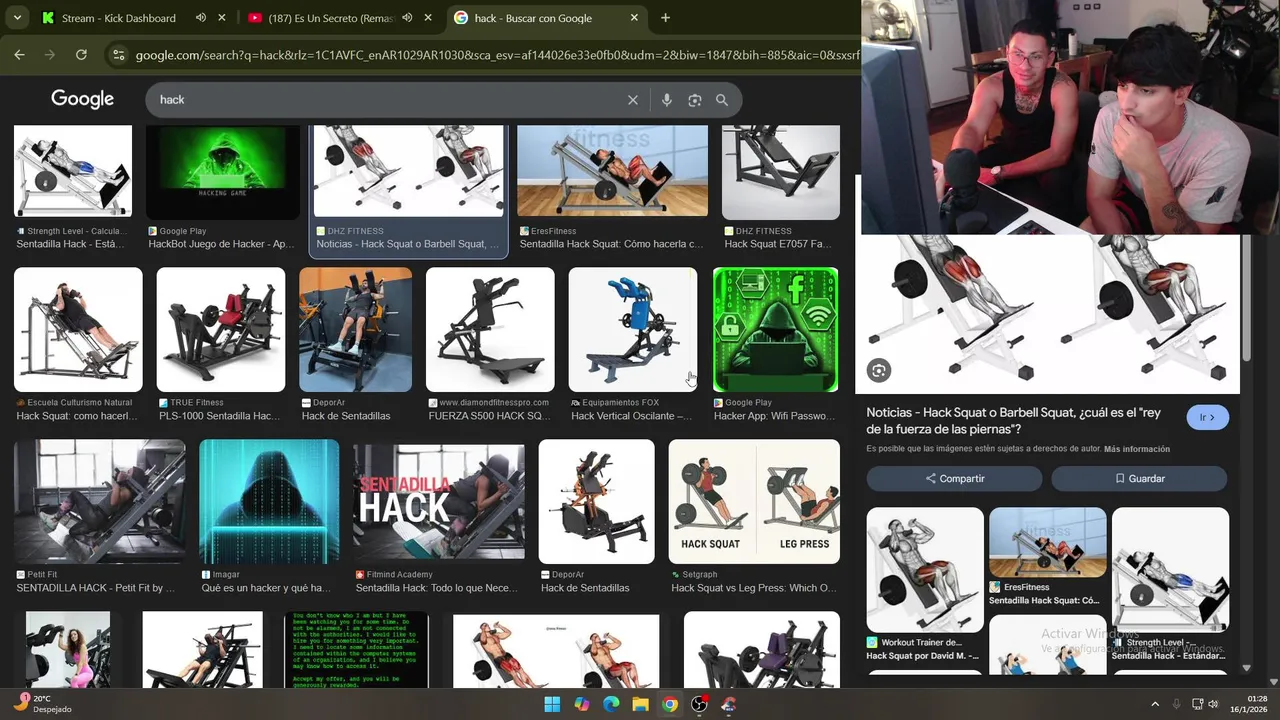Open a new browser tab
1280x720 pixels.
(665, 18)
